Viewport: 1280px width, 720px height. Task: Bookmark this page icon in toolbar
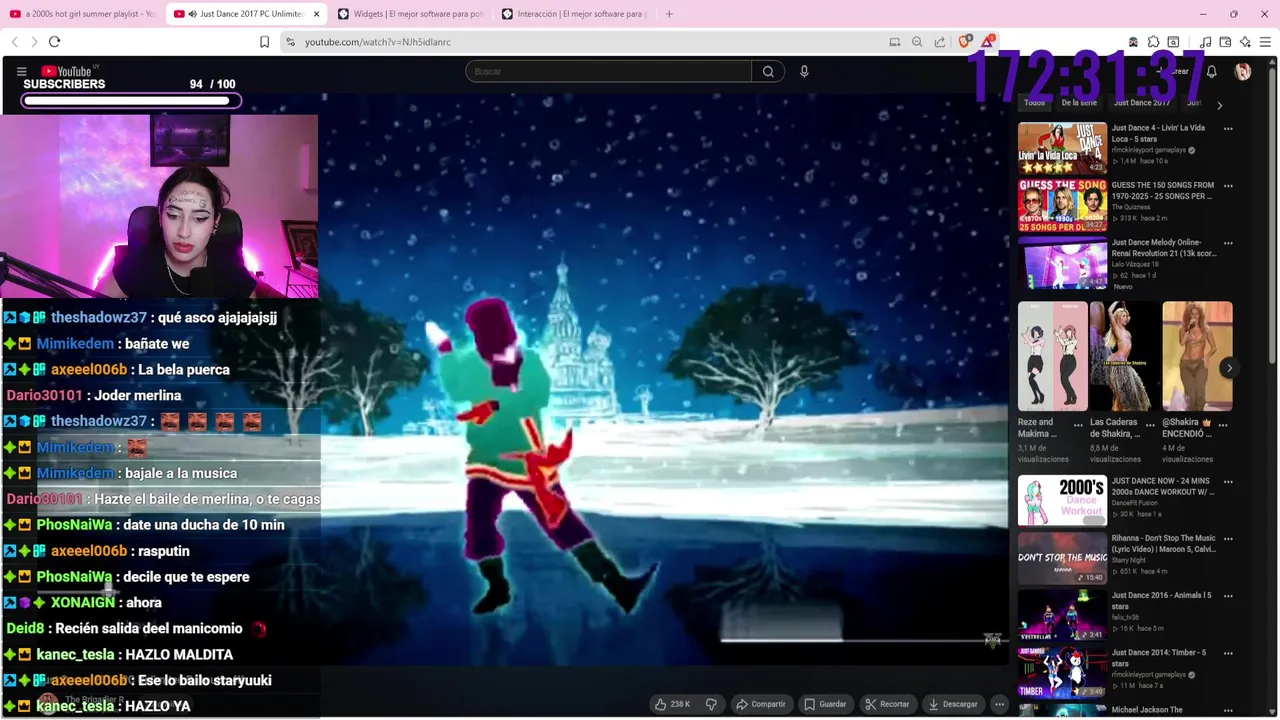pyautogui.click(x=264, y=42)
